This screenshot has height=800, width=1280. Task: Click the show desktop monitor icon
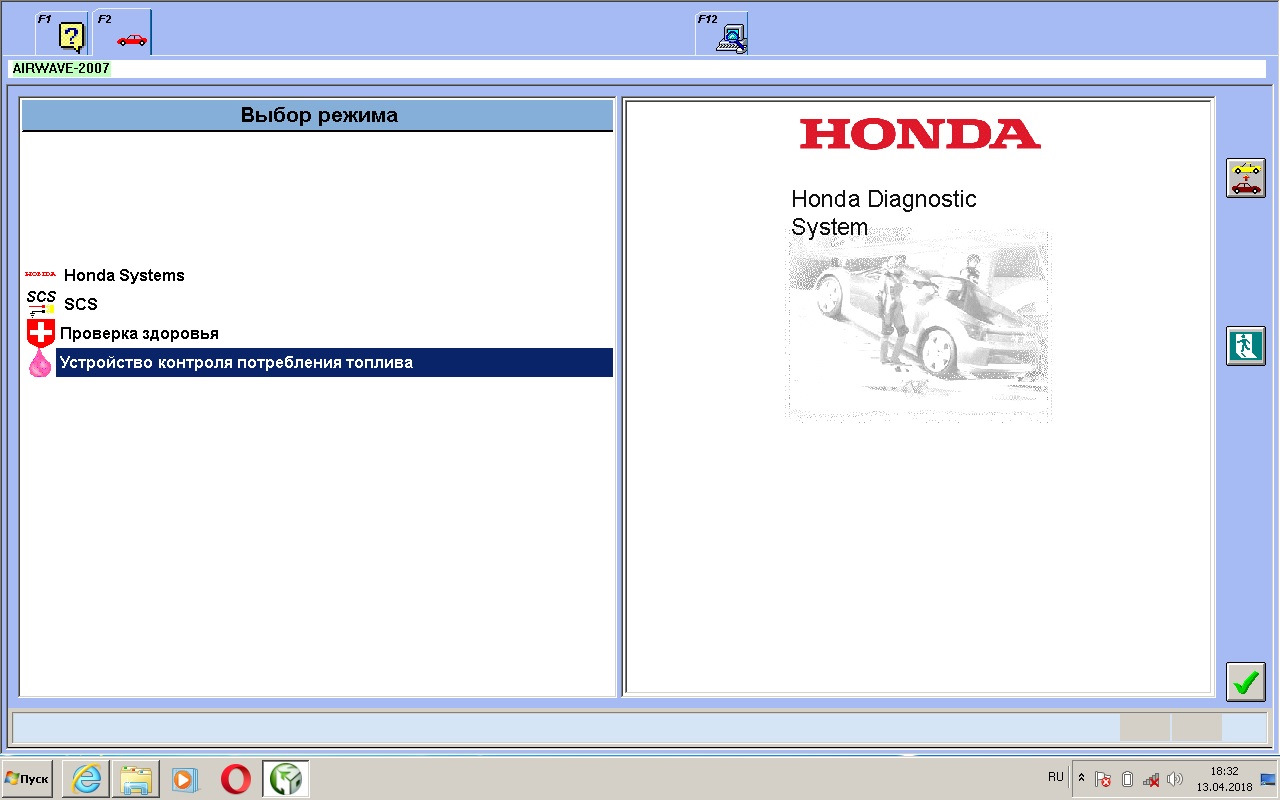[x=1267, y=779]
